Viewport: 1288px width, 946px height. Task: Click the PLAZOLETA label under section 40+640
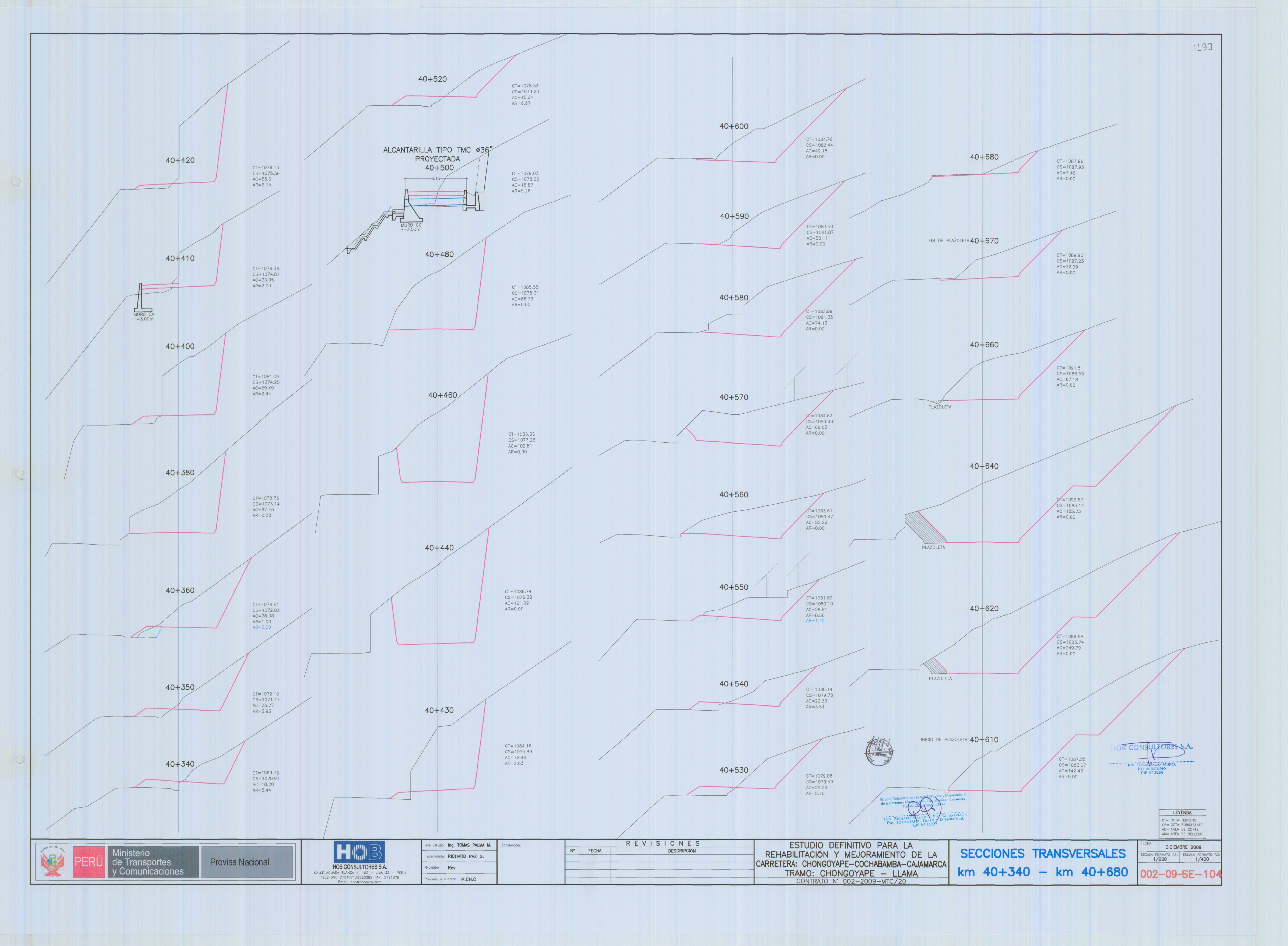(933, 548)
